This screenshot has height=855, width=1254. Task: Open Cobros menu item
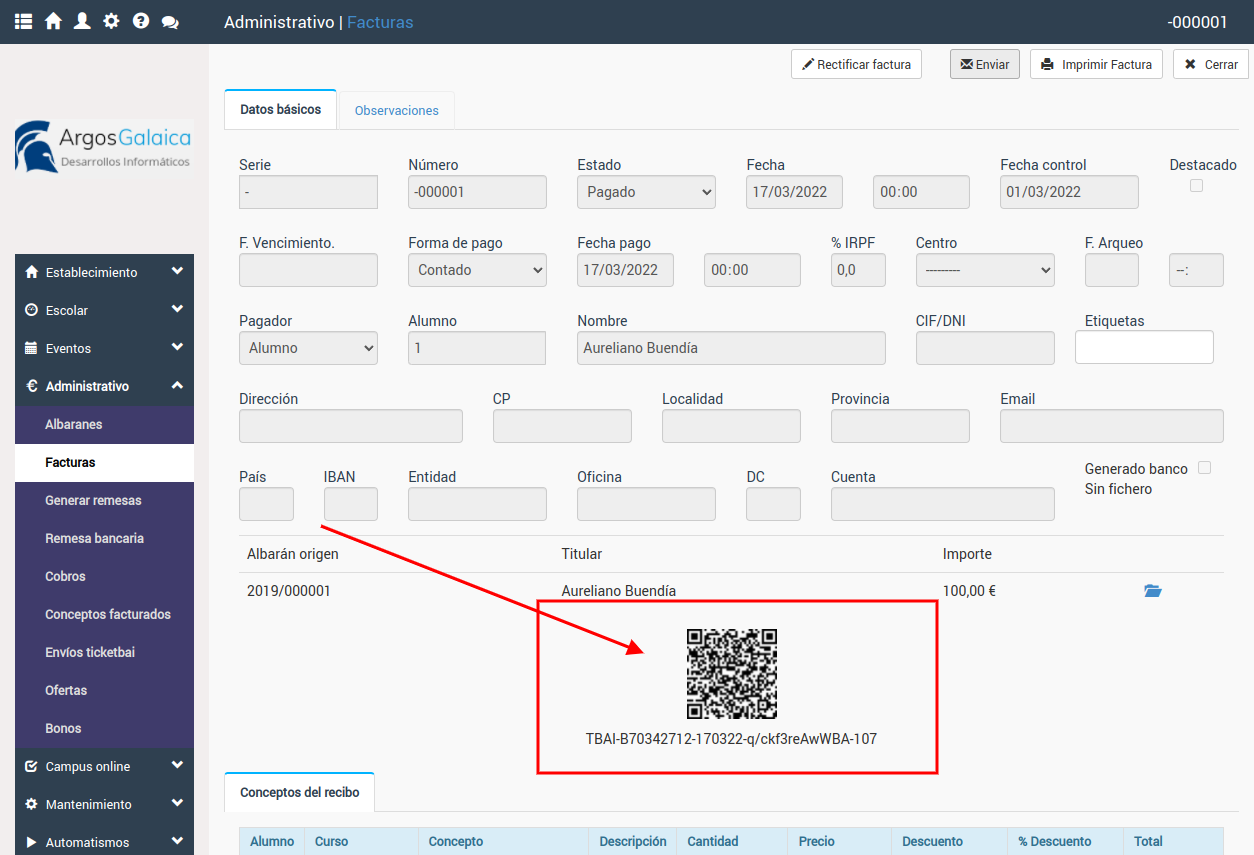click(x=104, y=576)
